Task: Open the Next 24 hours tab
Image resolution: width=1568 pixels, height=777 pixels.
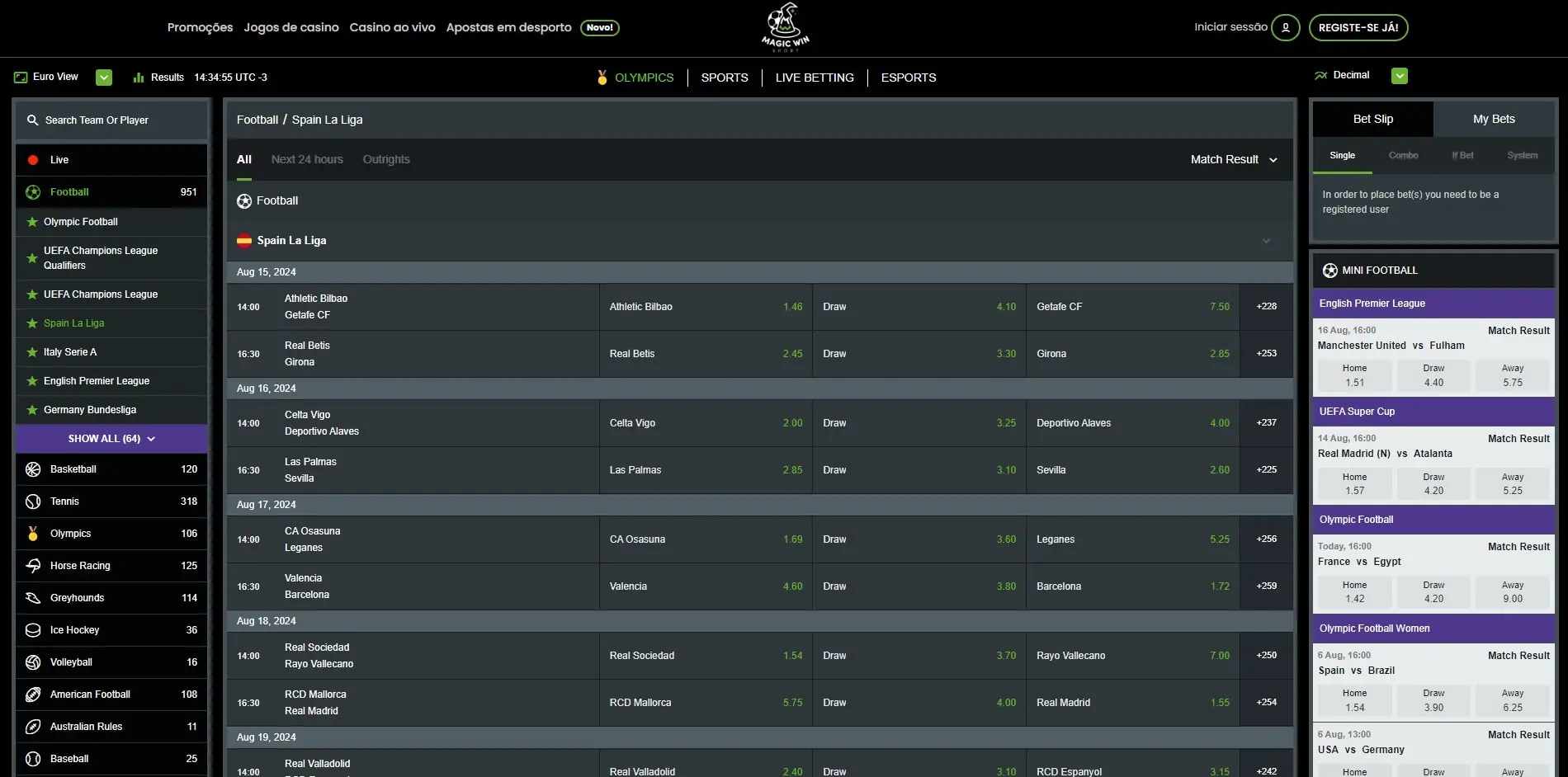Action: point(307,159)
